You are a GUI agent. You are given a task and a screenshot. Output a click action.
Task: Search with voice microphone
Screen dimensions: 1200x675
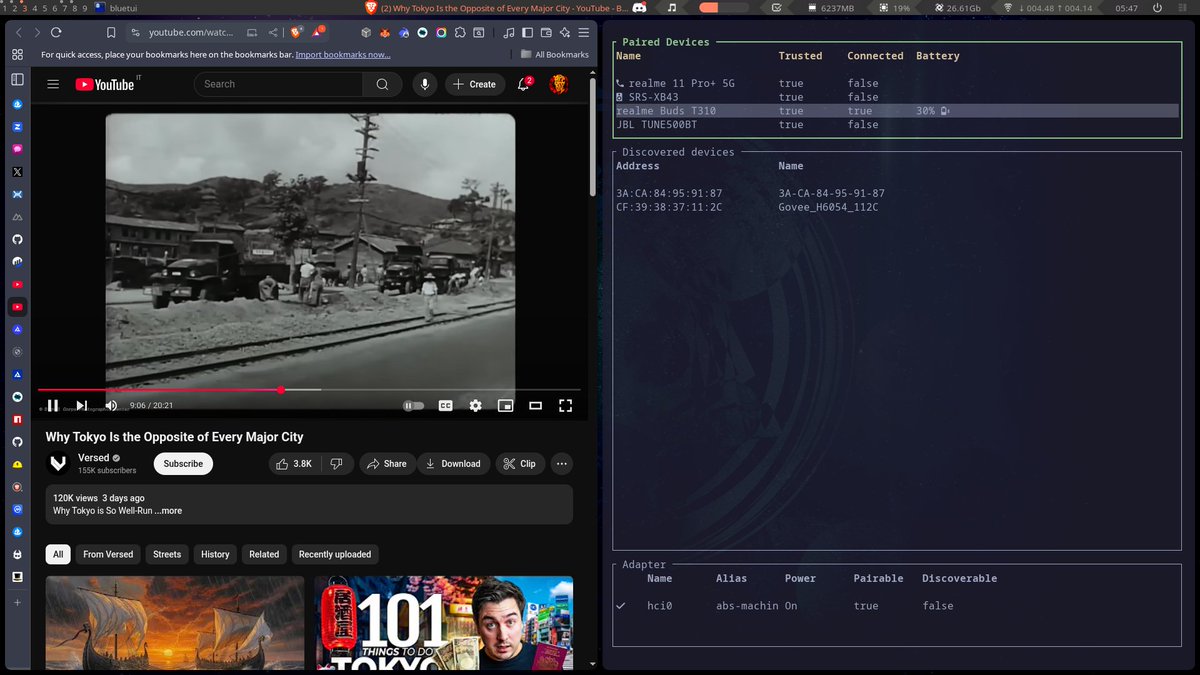425,85
